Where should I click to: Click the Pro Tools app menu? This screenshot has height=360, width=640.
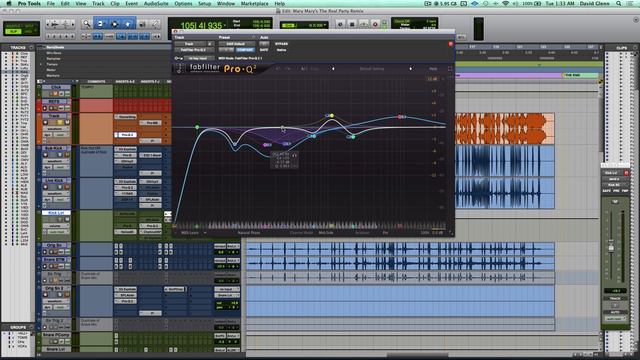[x=29, y=3]
